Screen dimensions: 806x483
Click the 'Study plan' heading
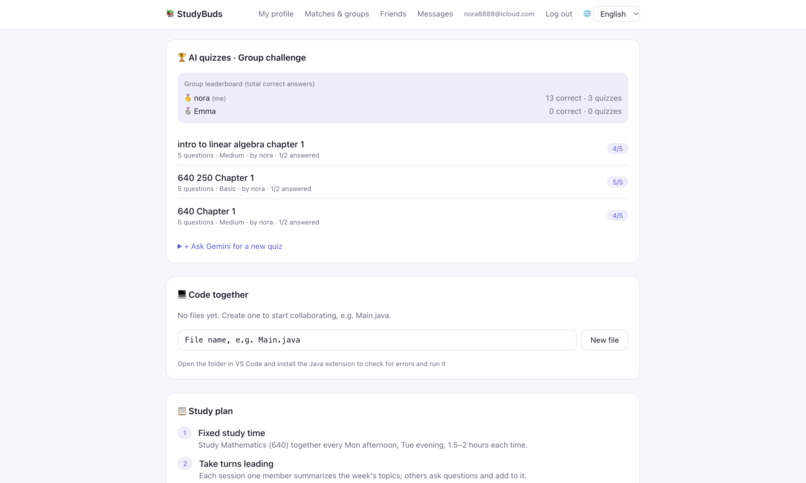coord(210,411)
